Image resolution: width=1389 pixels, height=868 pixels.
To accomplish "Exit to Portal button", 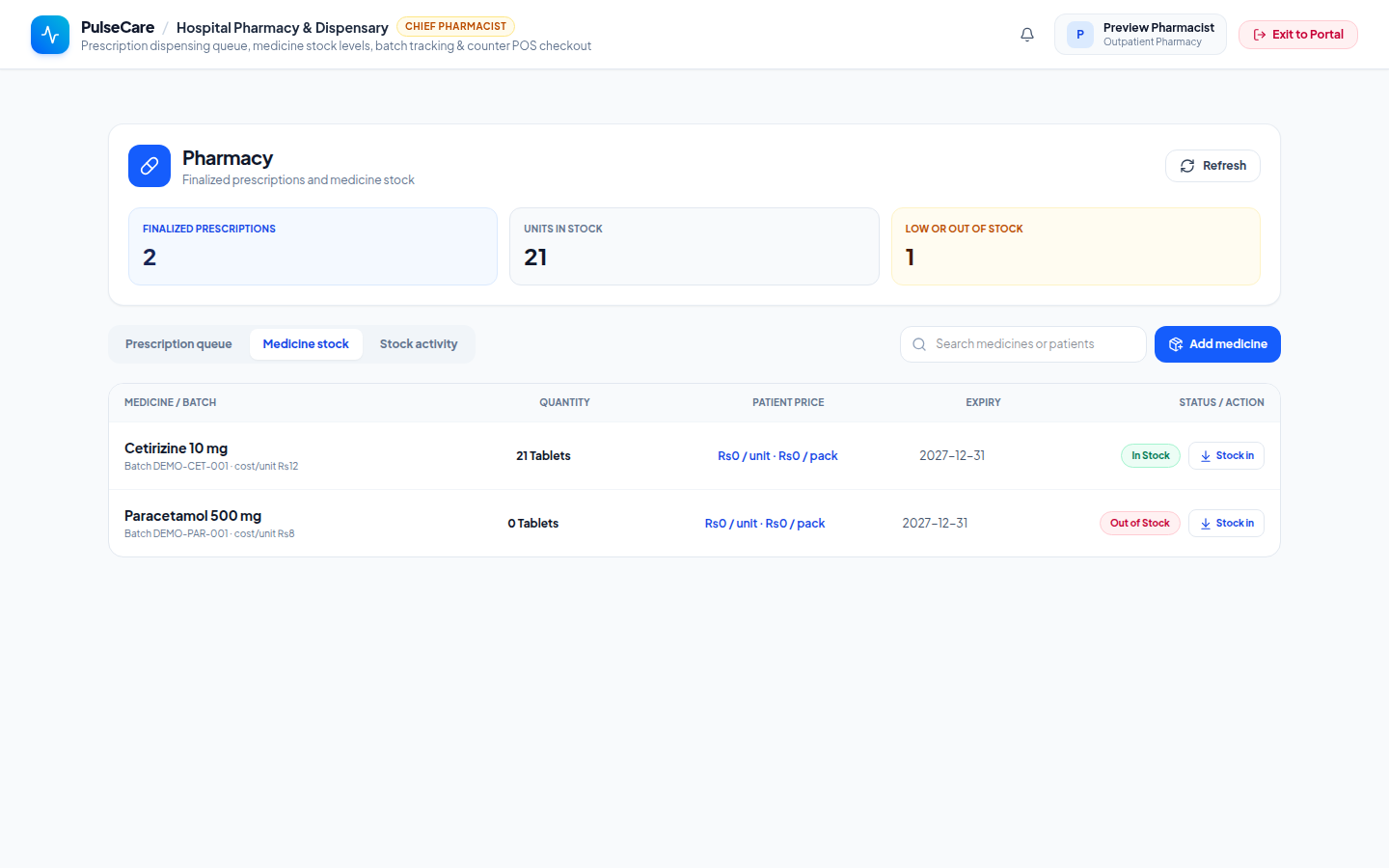I will 1298,35.
